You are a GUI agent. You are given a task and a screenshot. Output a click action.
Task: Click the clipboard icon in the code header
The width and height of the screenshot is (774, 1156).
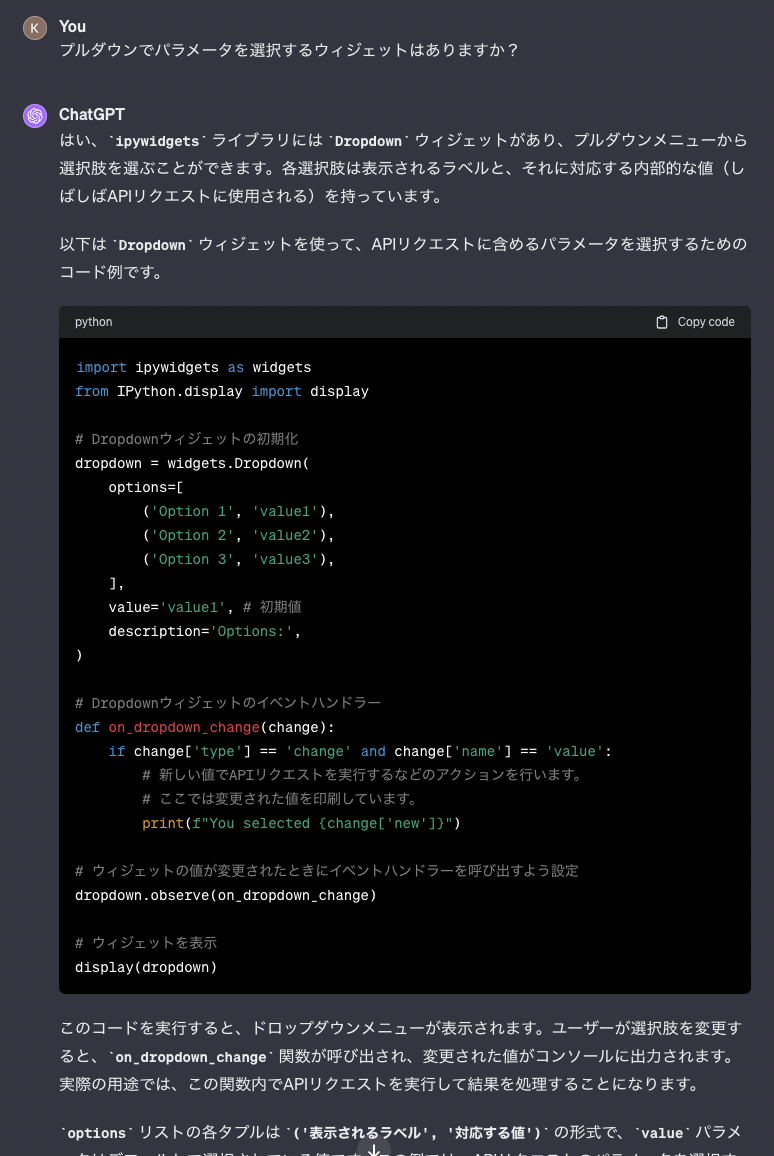662,322
